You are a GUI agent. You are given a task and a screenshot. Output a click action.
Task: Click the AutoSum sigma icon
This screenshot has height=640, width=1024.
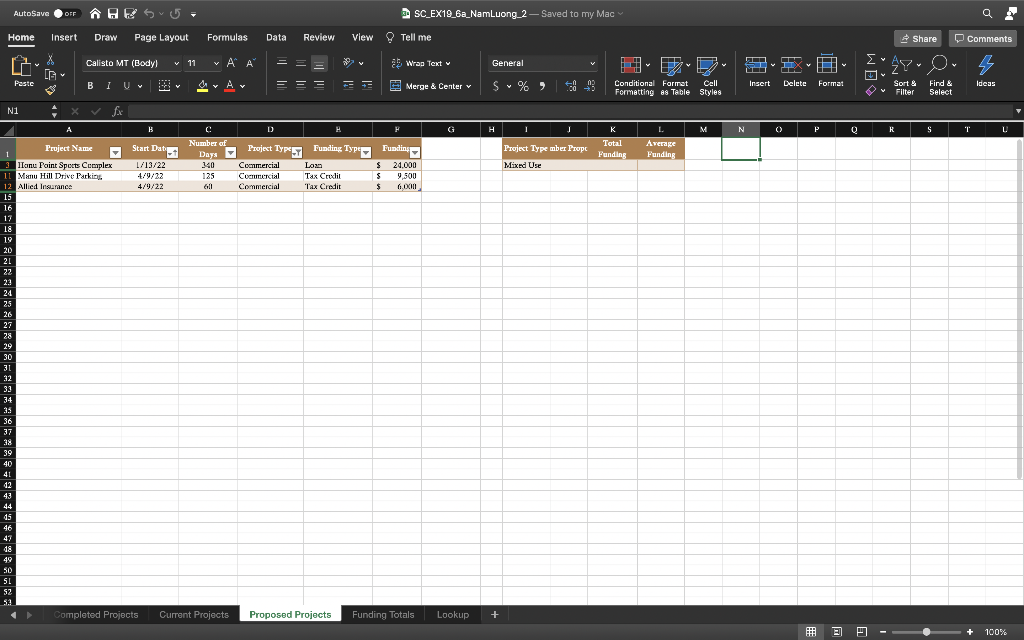pos(869,62)
